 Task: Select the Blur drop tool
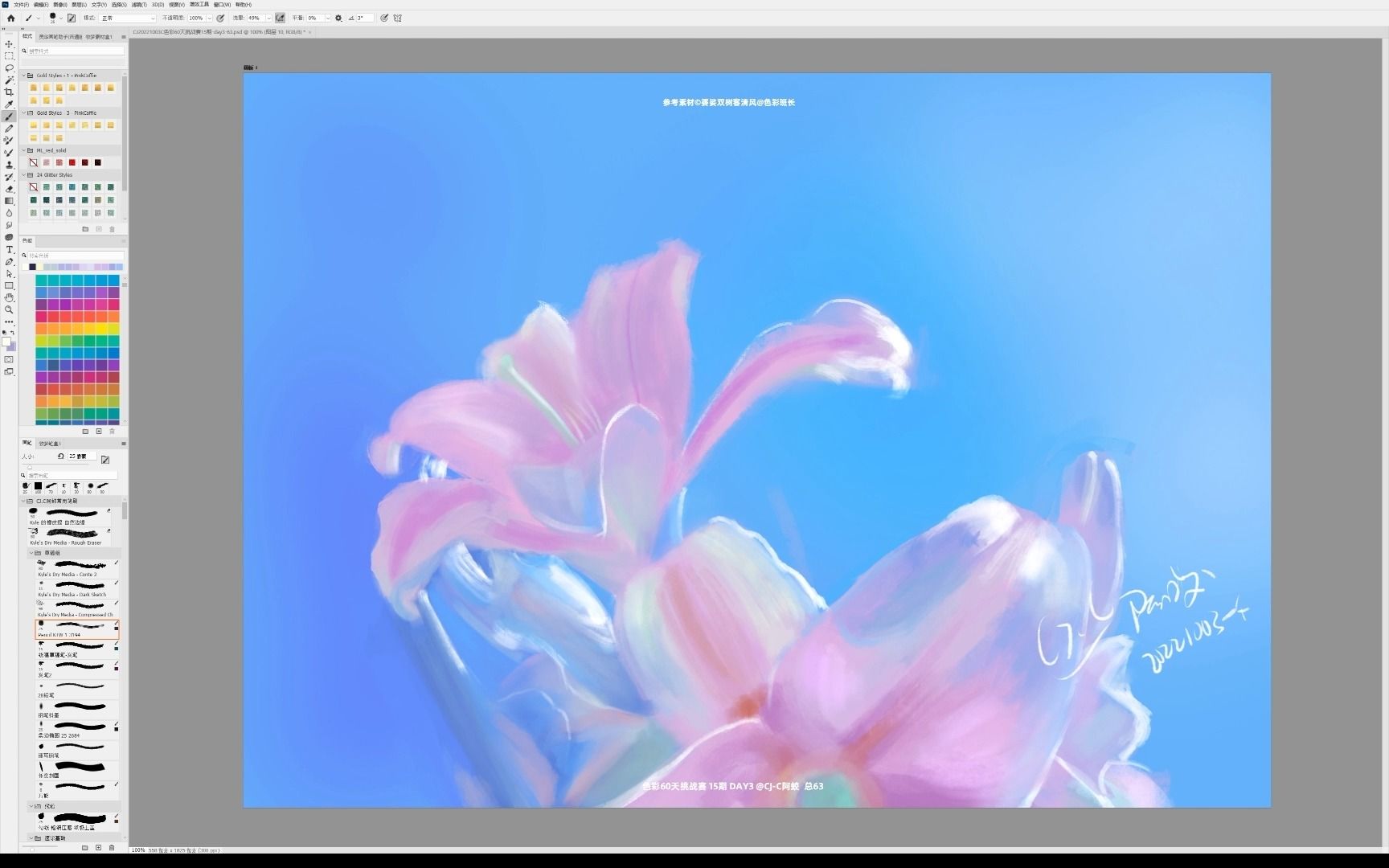click(x=9, y=213)
